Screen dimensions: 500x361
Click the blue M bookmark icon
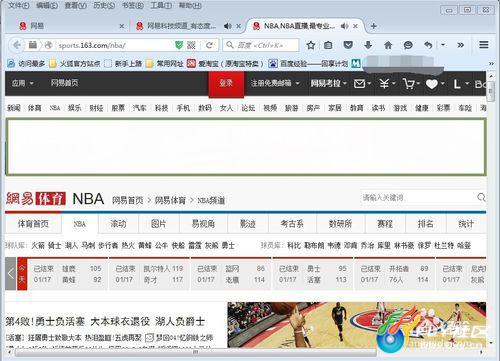coord(356,63)
